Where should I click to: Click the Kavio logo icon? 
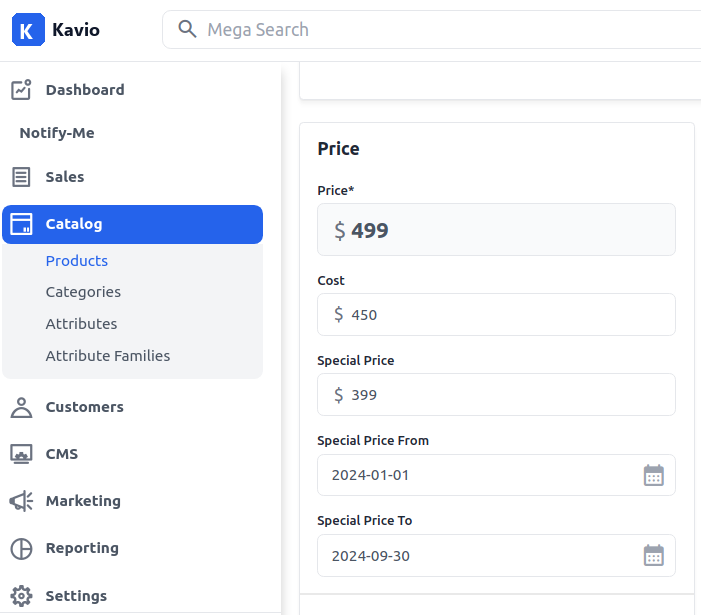point(28,29)
